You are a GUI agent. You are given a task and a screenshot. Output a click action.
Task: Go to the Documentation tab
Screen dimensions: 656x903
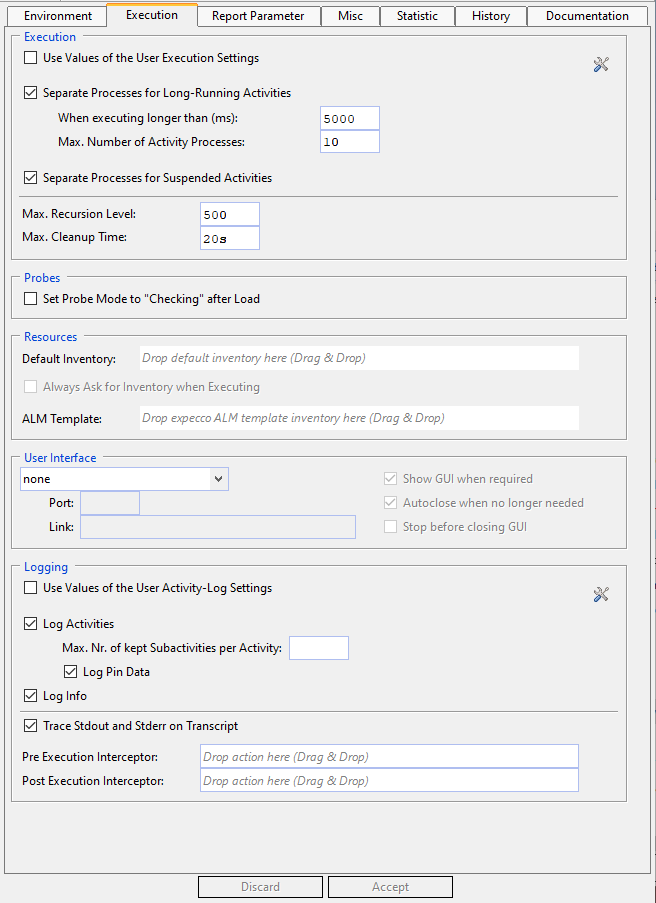588,16
